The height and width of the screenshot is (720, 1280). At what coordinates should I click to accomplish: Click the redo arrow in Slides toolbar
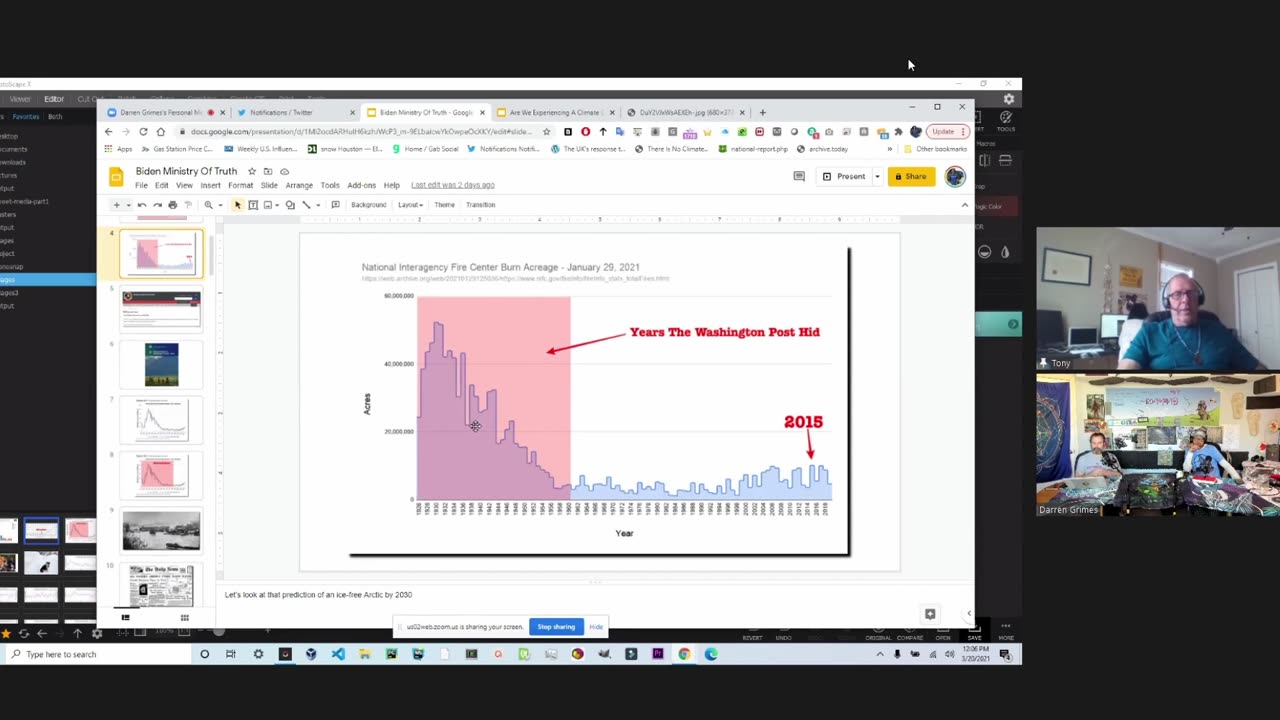[x=157, y=205]
